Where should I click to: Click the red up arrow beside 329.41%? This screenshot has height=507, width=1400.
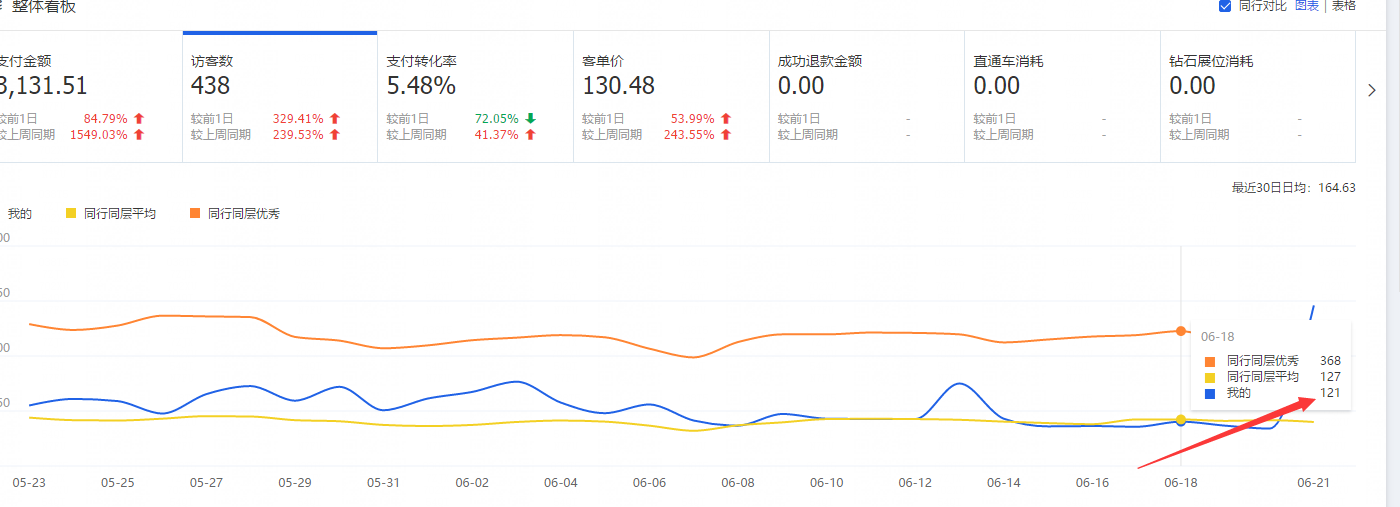click(x=335, y=118)
